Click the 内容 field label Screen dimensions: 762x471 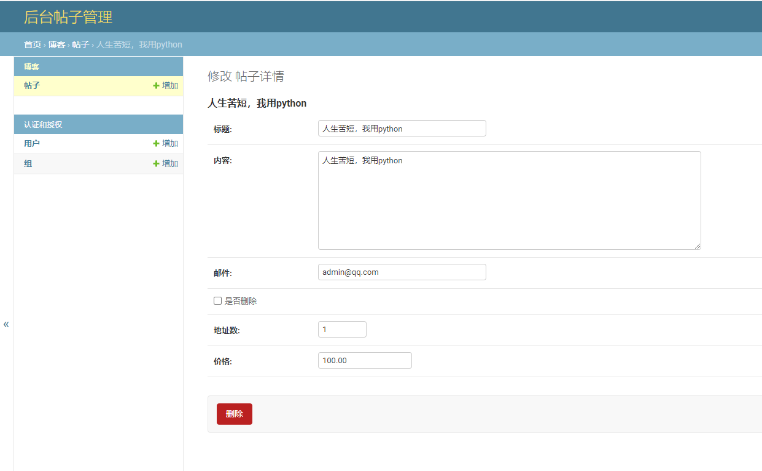coord(223,160)
